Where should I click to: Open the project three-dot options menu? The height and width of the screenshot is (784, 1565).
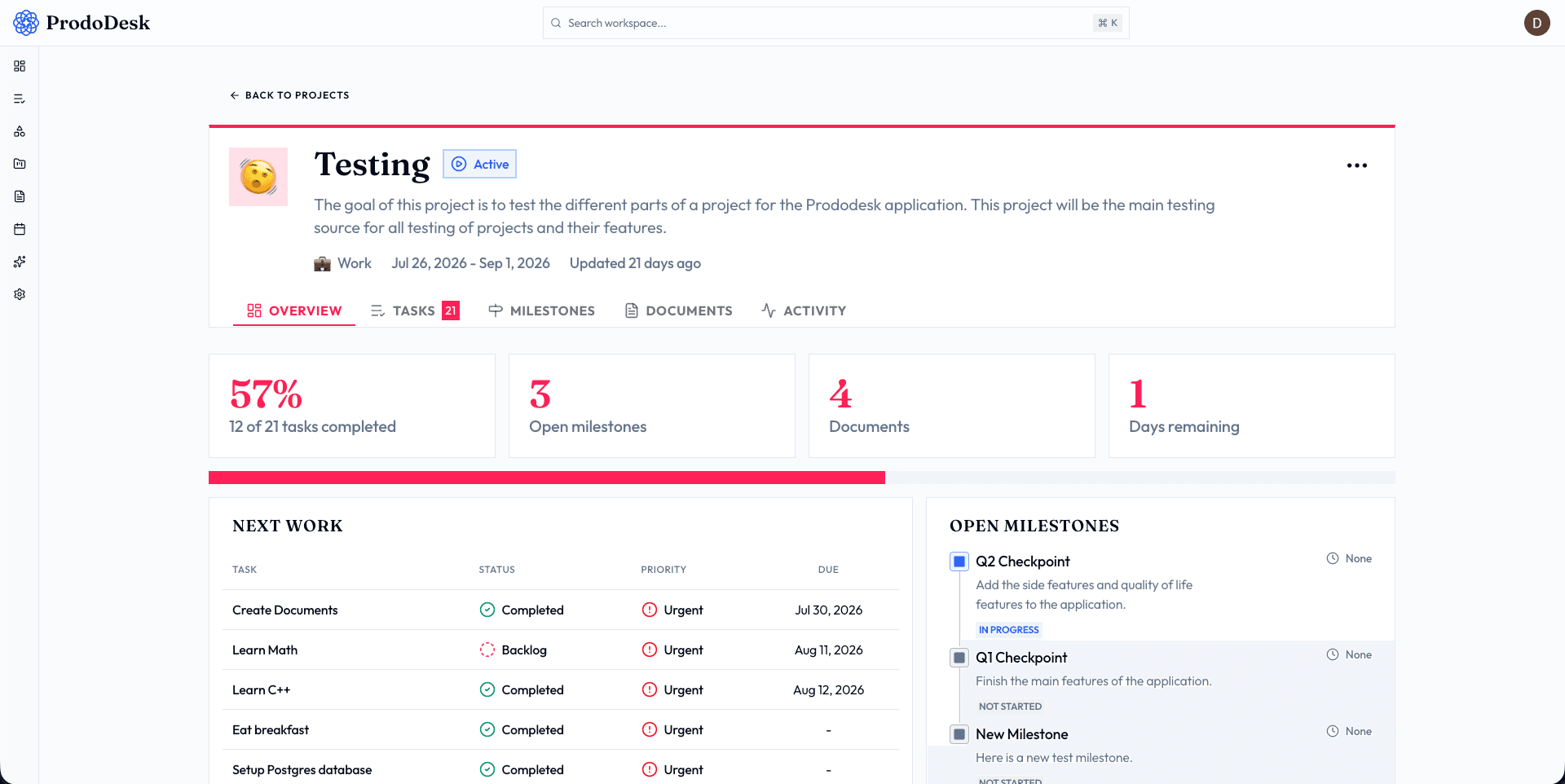[x=1357, y=165]
